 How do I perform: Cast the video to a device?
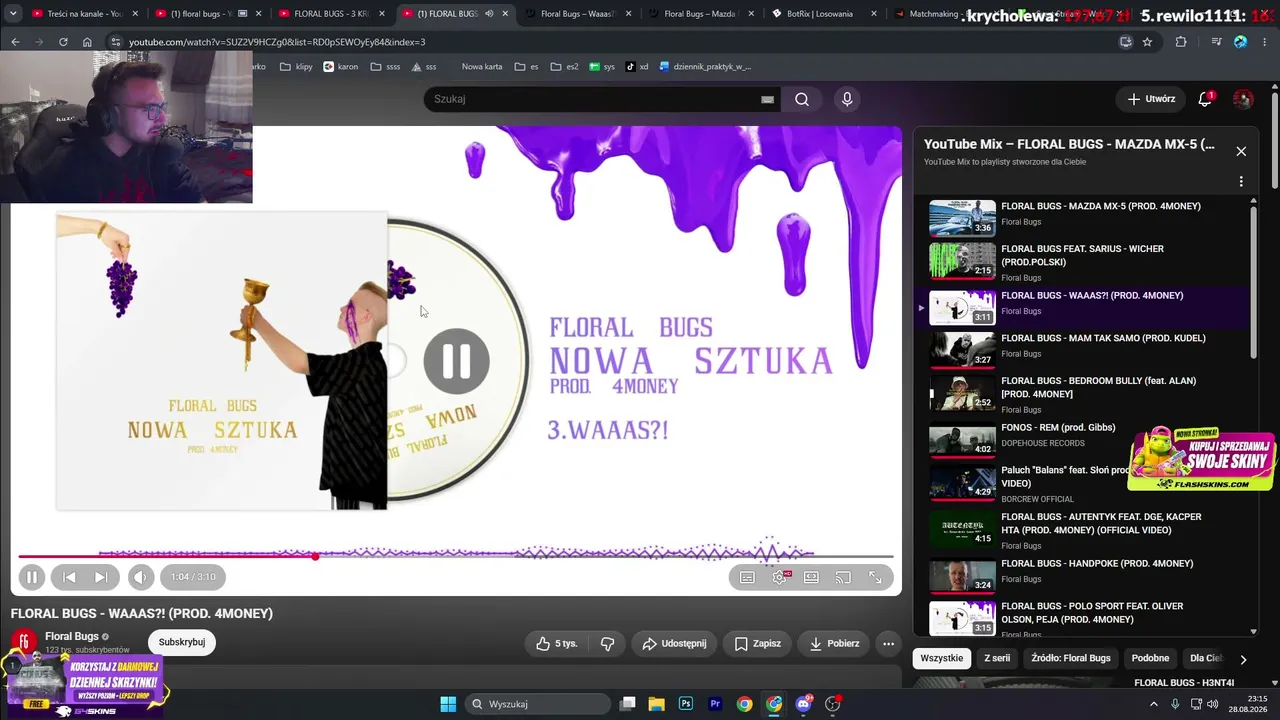[843, 577]
